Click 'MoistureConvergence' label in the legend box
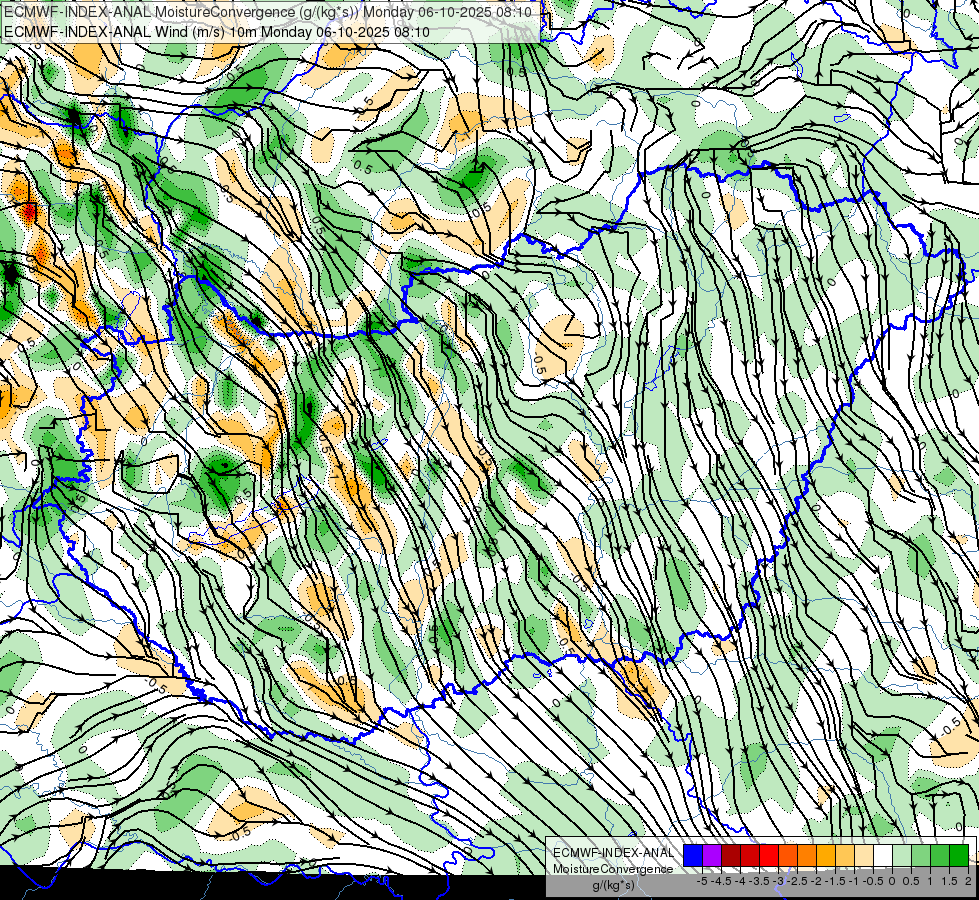The height and width of the screenshot is (900, 979). [x=613, y=869]
